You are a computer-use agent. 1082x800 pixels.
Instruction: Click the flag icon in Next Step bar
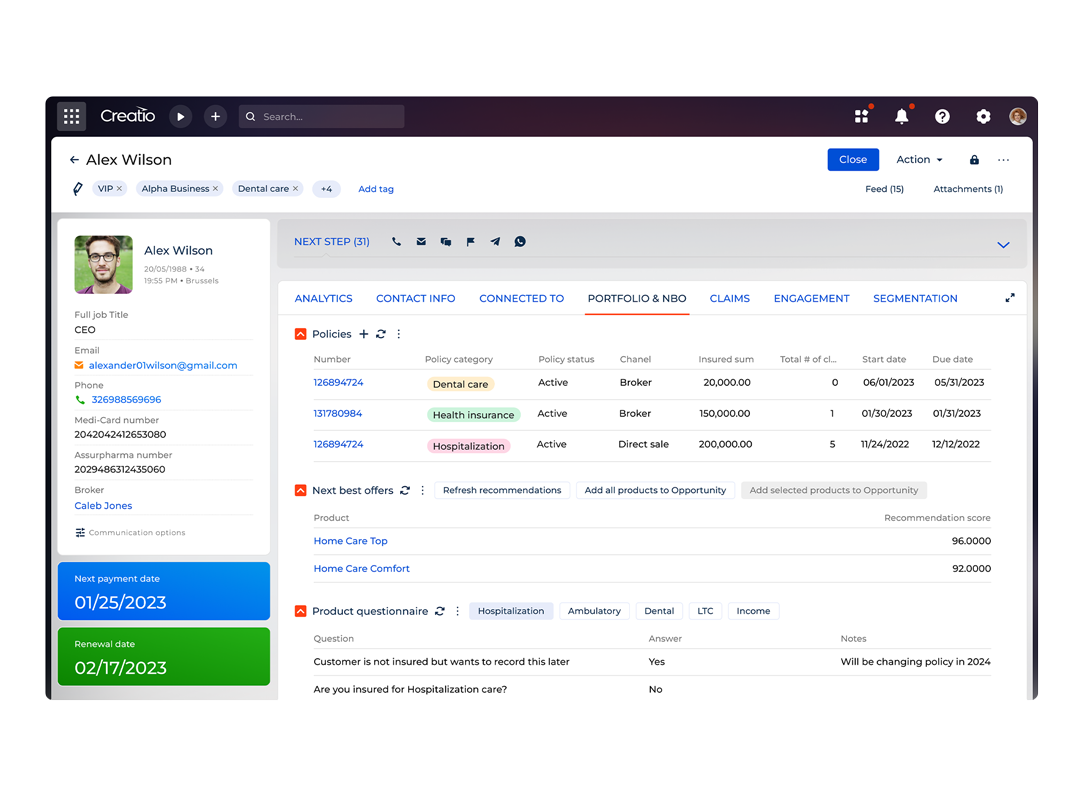pos(471,242)
